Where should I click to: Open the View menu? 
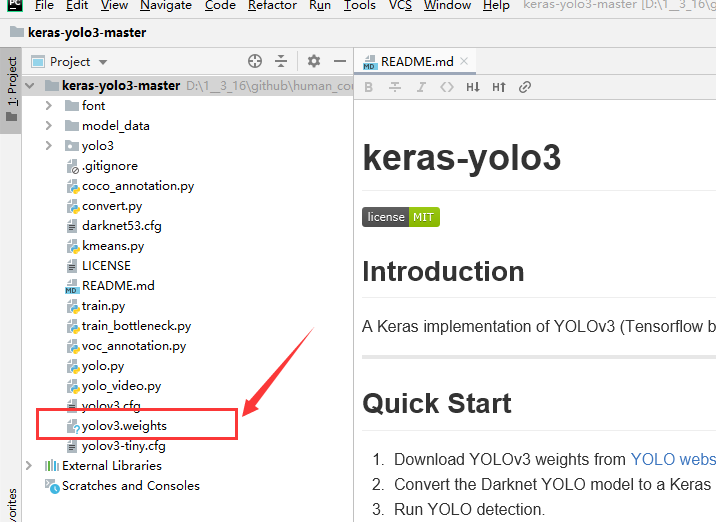114,5
